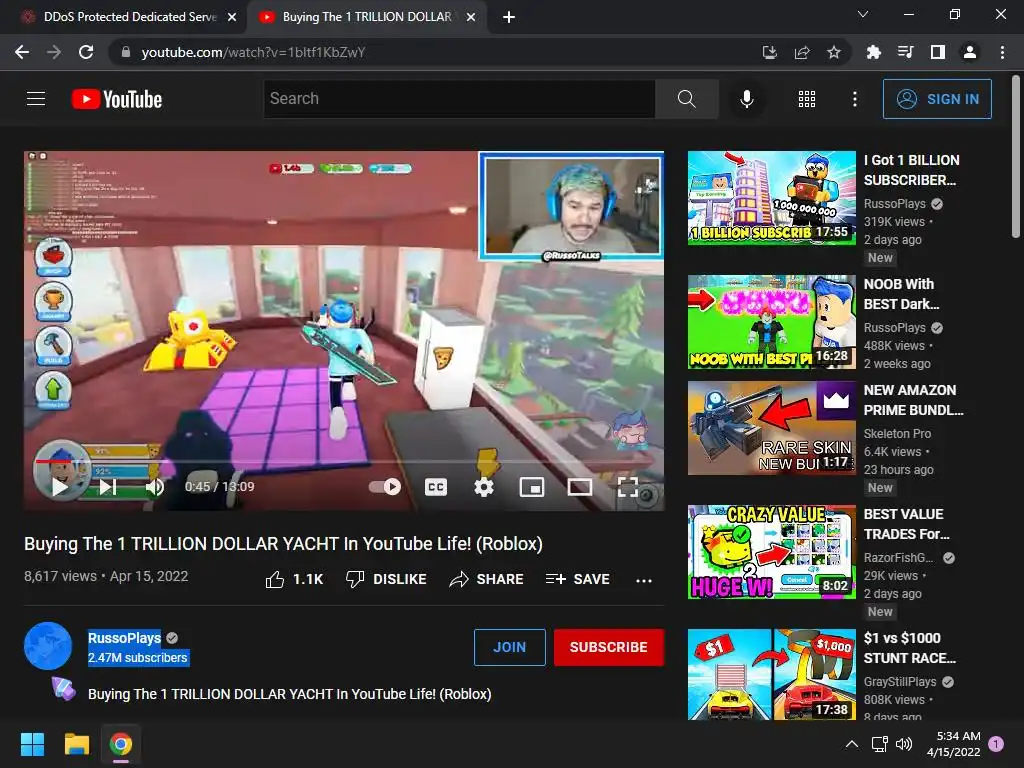Click the SIGN IN button
Screen dimensions: 1024x768
[x=937, y=99]
